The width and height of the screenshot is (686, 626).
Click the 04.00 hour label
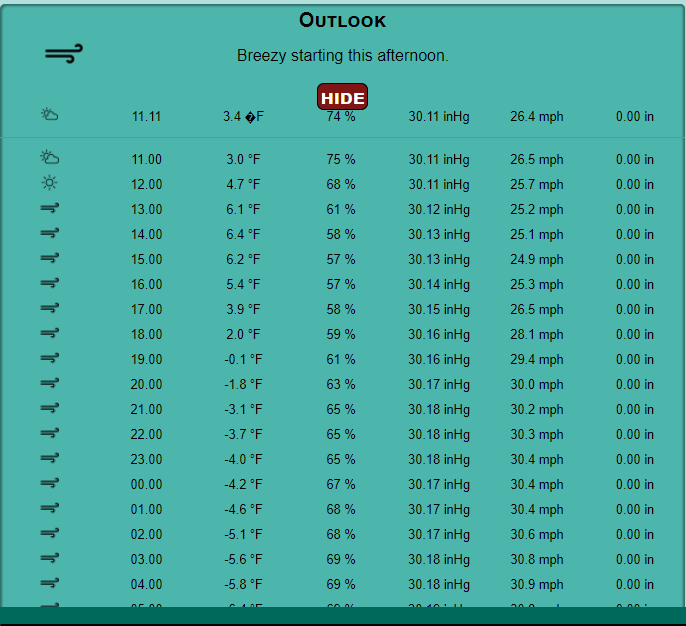tap(147, 584)
